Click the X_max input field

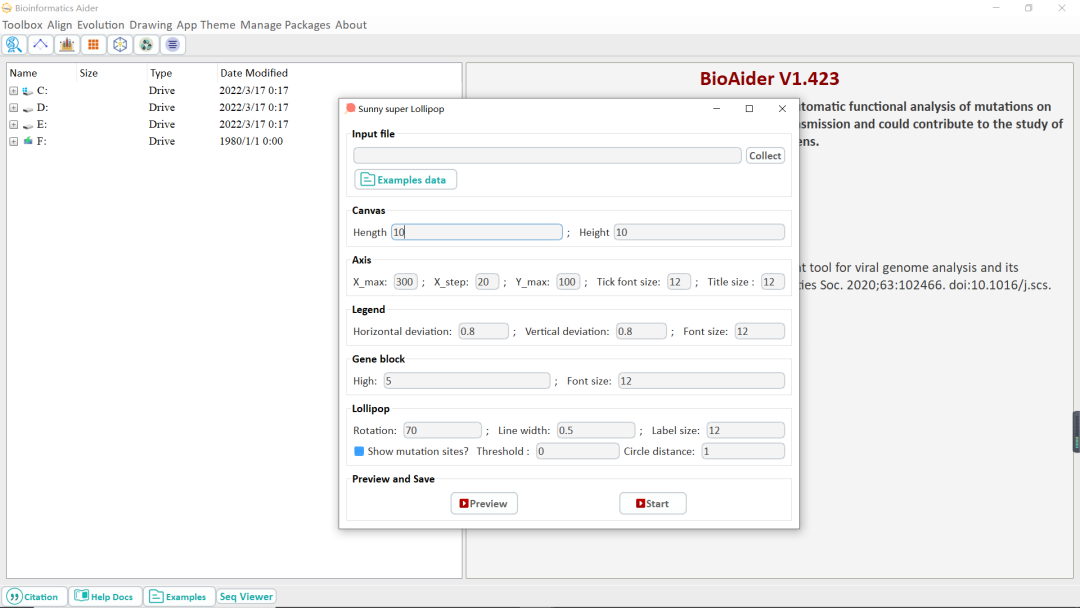click(405, 282)
